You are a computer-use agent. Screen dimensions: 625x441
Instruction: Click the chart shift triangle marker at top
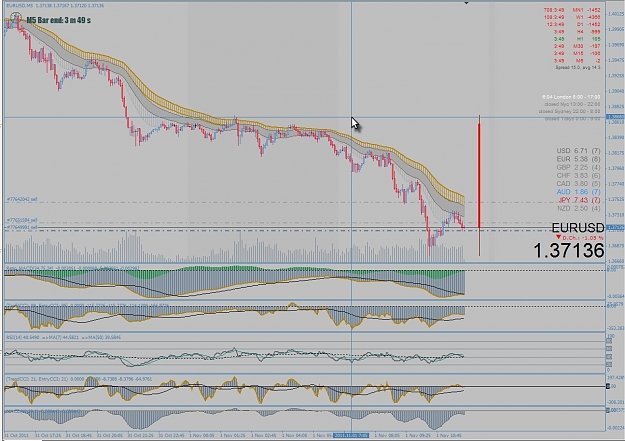point(466,3)
